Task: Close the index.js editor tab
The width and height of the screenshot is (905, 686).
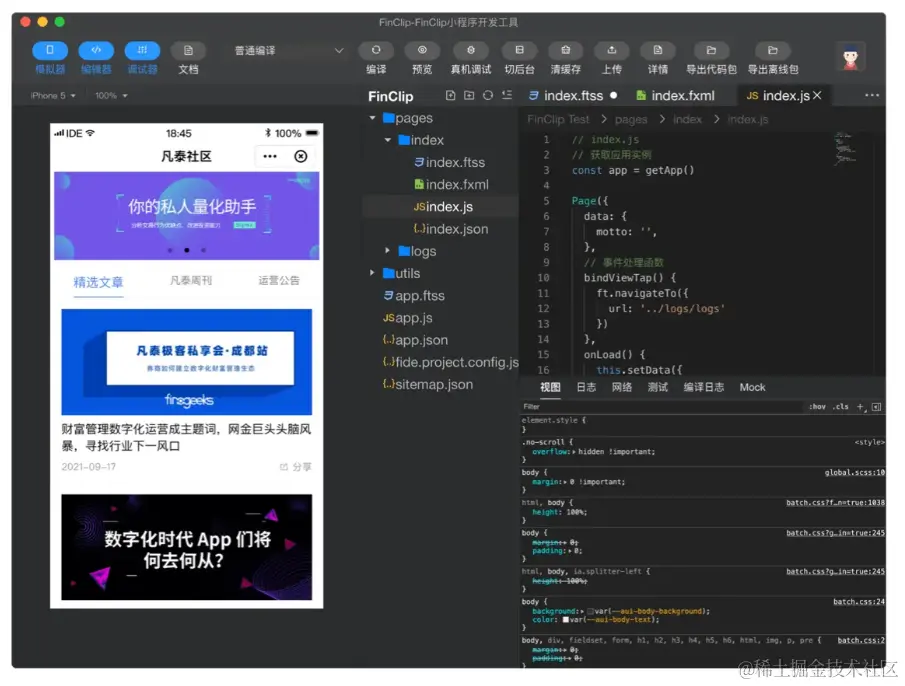Action: [817, 95]
